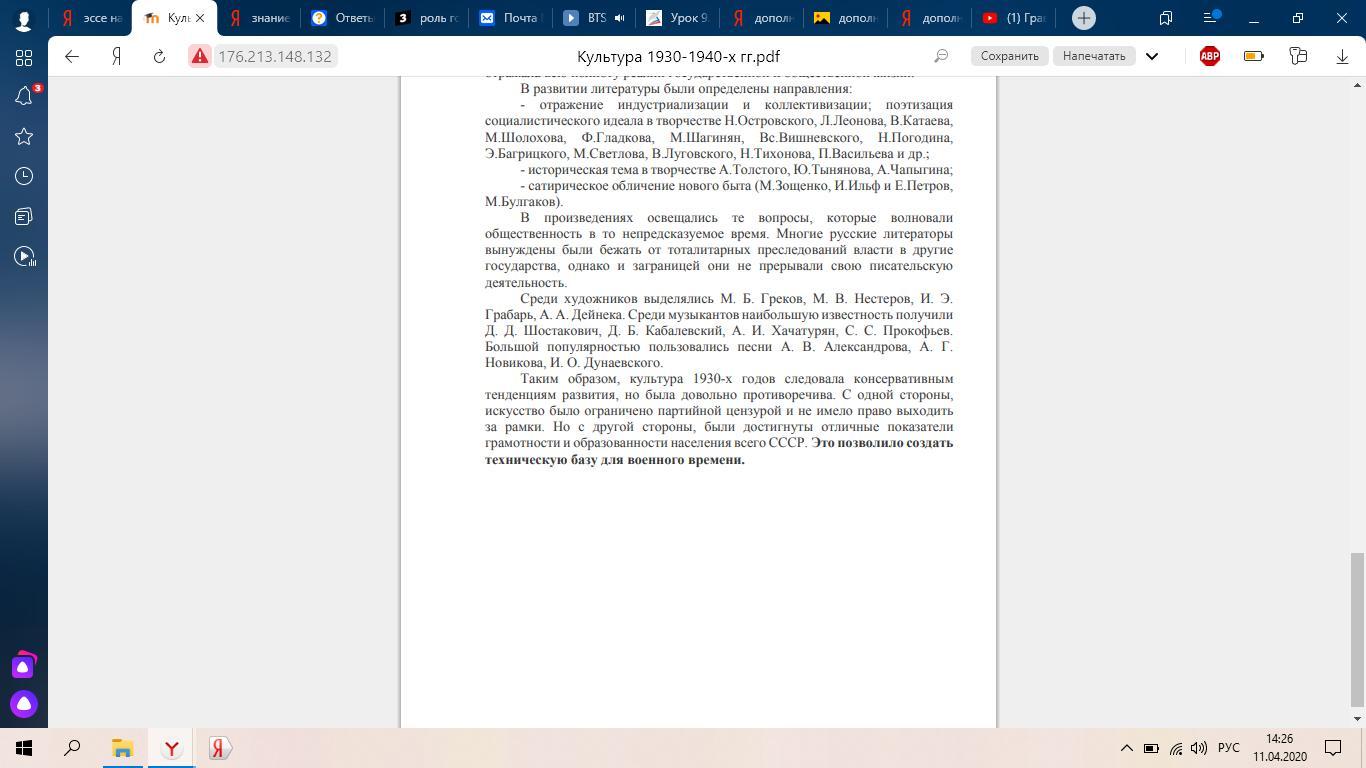1366x768 pixels.
Task: Switch the РУС input language
Action: pos(1229,748)
